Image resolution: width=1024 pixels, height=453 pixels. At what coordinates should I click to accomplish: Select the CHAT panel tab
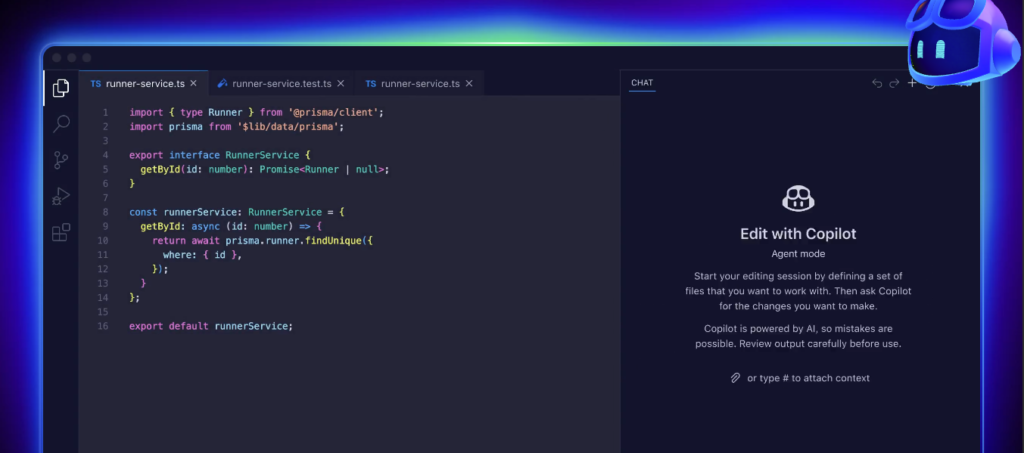click(x=642, y=83)
